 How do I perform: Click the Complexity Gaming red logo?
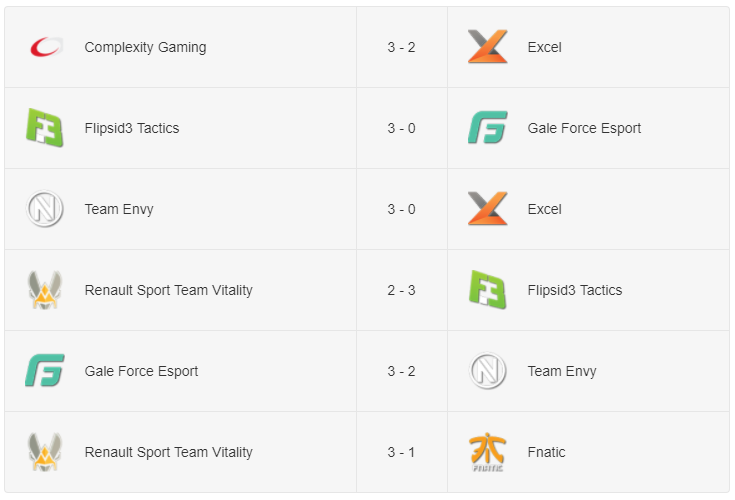[46, 47]
